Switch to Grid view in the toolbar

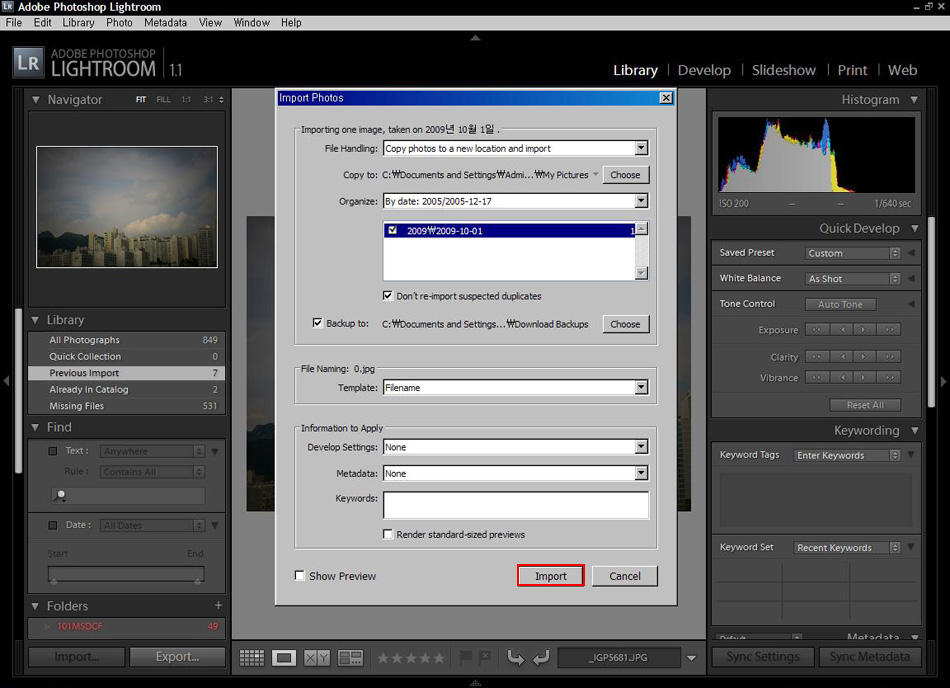coord(252,658)
